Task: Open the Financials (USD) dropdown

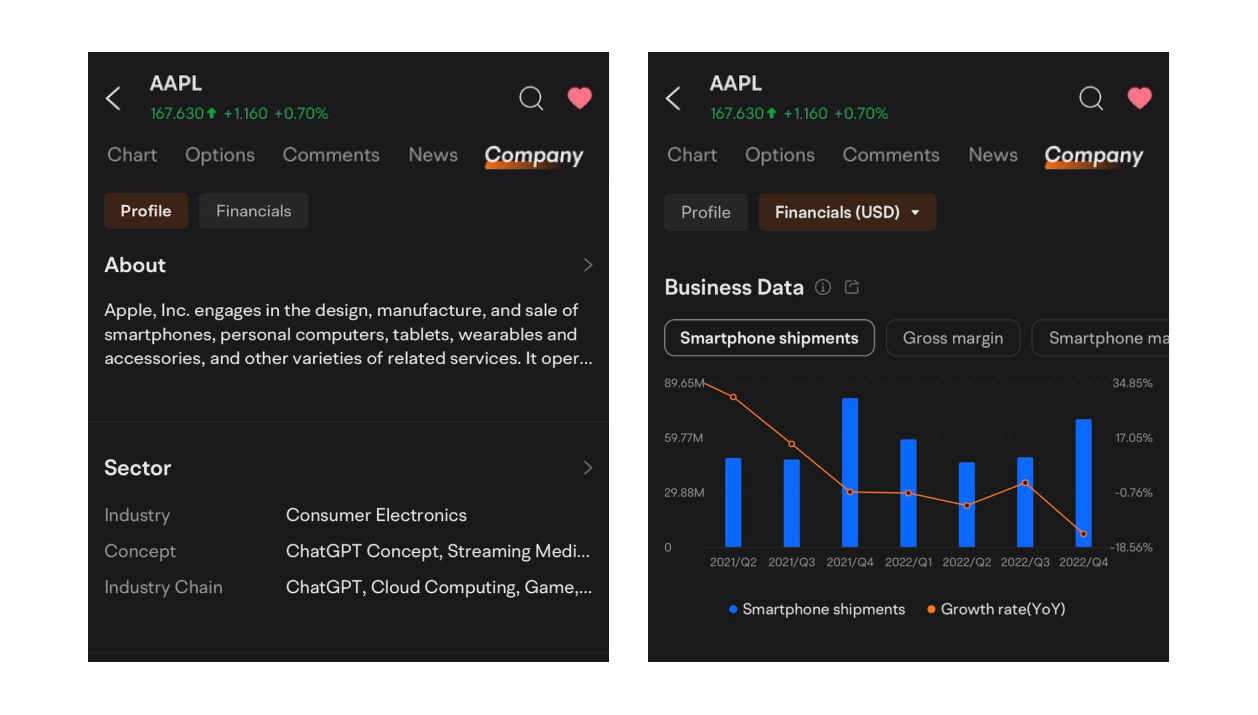Action: [x=847, y=212]
